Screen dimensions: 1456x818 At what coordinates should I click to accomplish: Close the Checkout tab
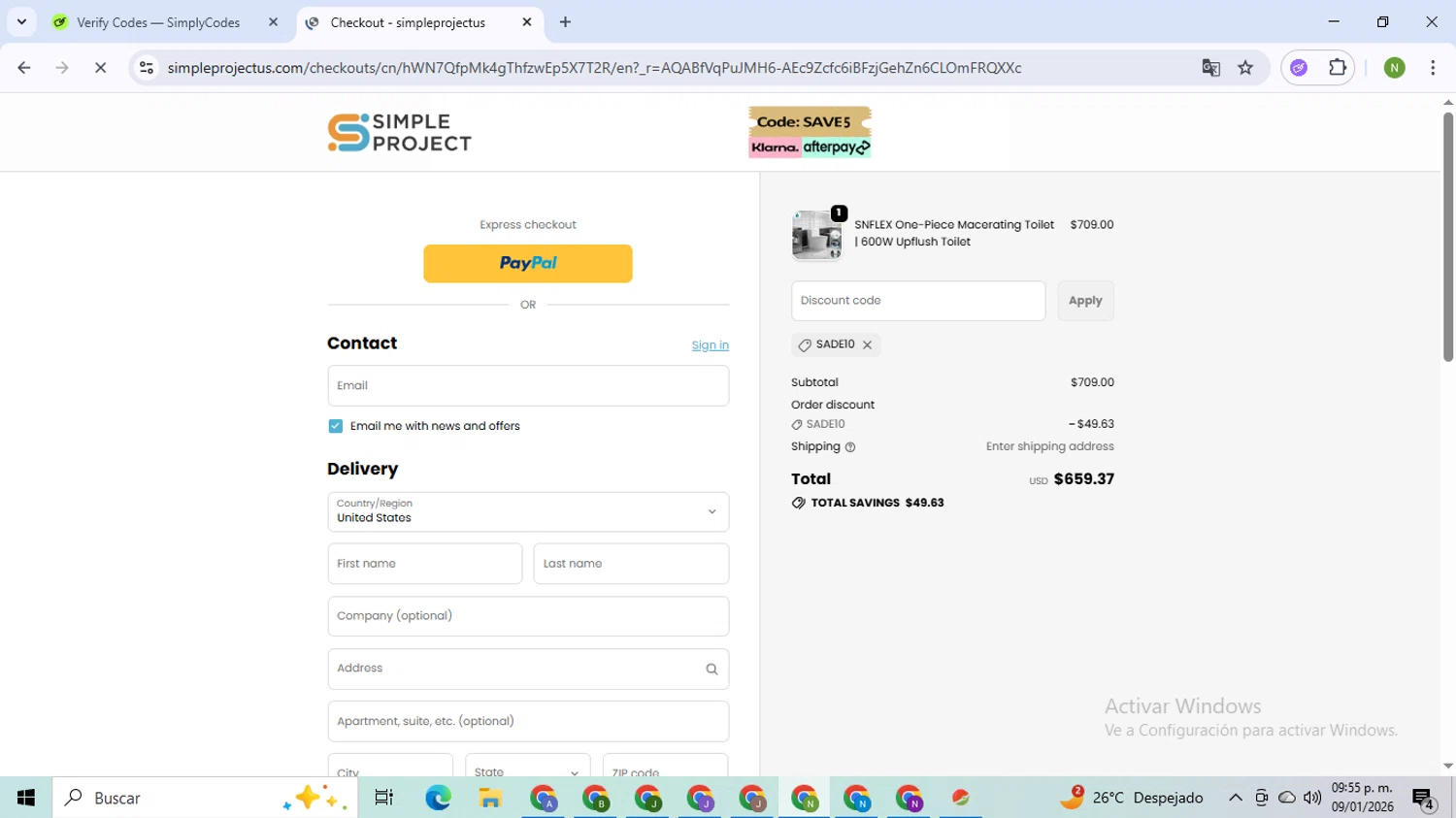point(527,22)
